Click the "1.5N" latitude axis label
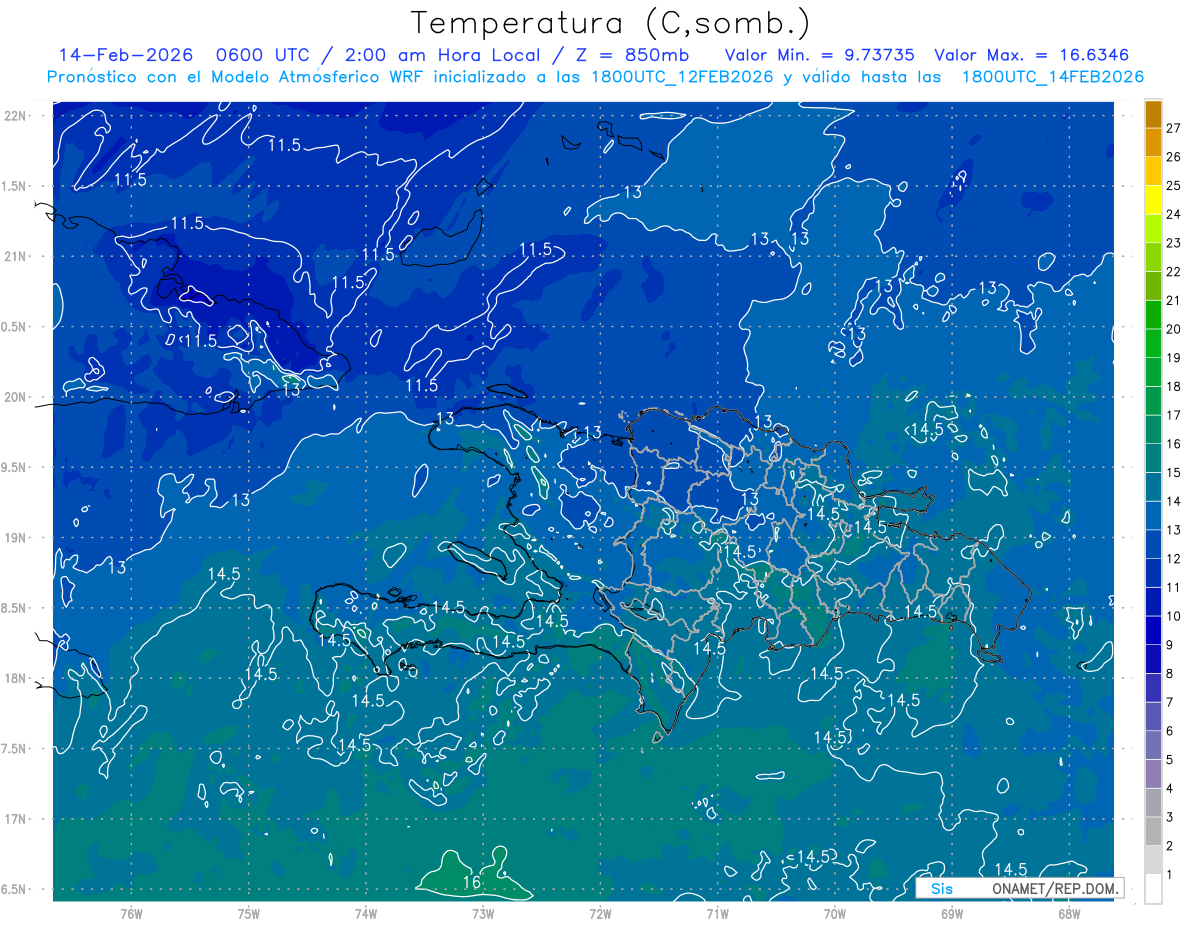The width and height of the screenshot is (1200, 927). [x=15, y=186]
